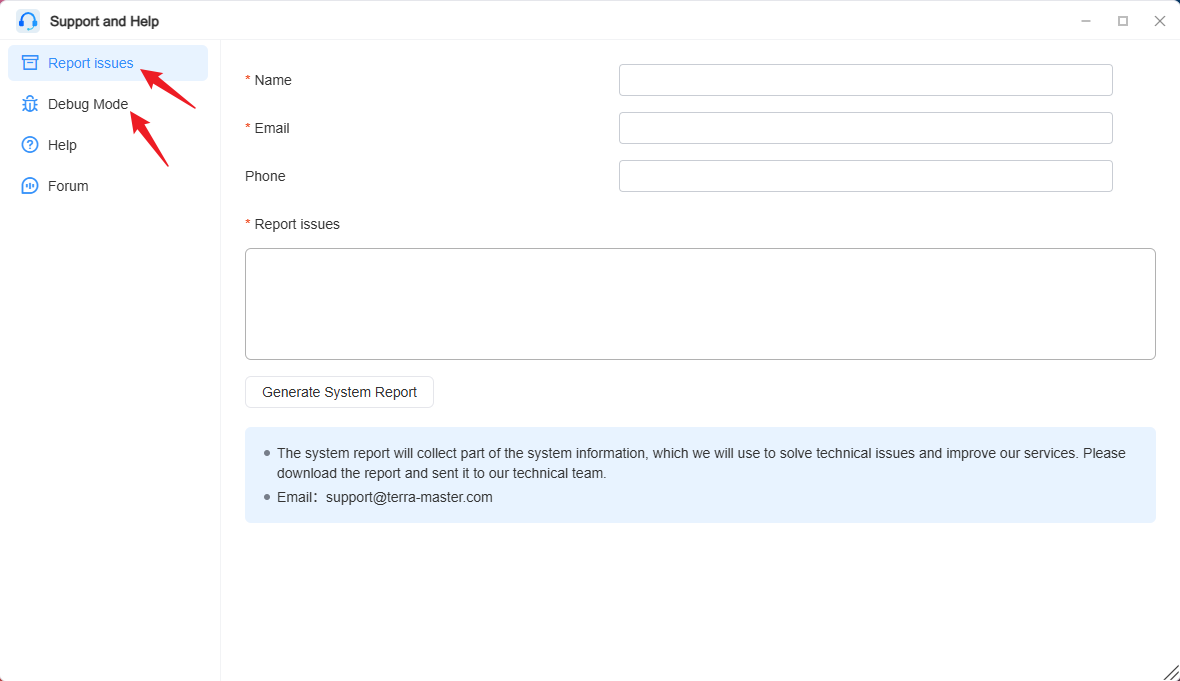Screen dimensions: 1180x681
Task: Close the Support and Help window
Action: (1160, 21)
